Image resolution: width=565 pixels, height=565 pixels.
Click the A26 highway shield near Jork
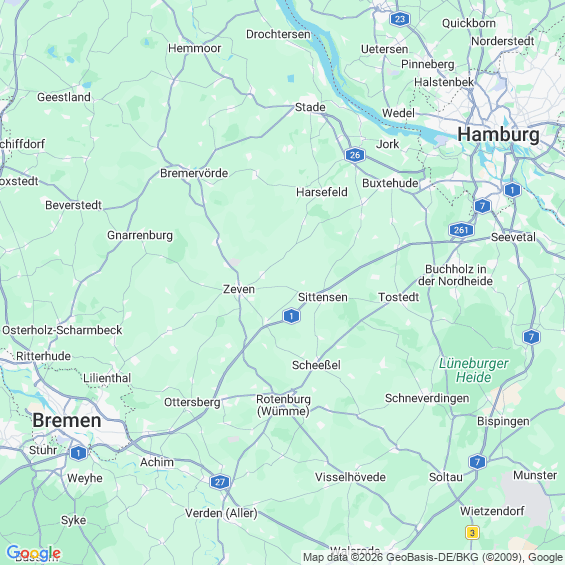click(355, 155)
